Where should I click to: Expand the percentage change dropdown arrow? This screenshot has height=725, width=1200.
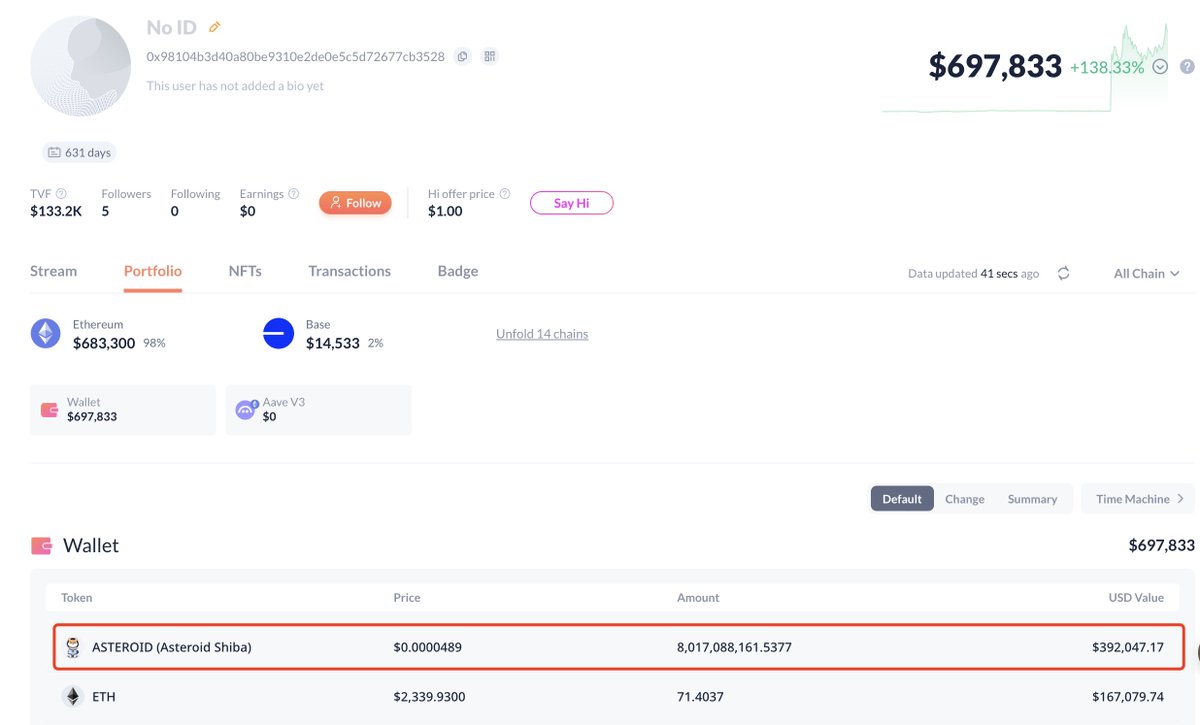coord(1160,67)
